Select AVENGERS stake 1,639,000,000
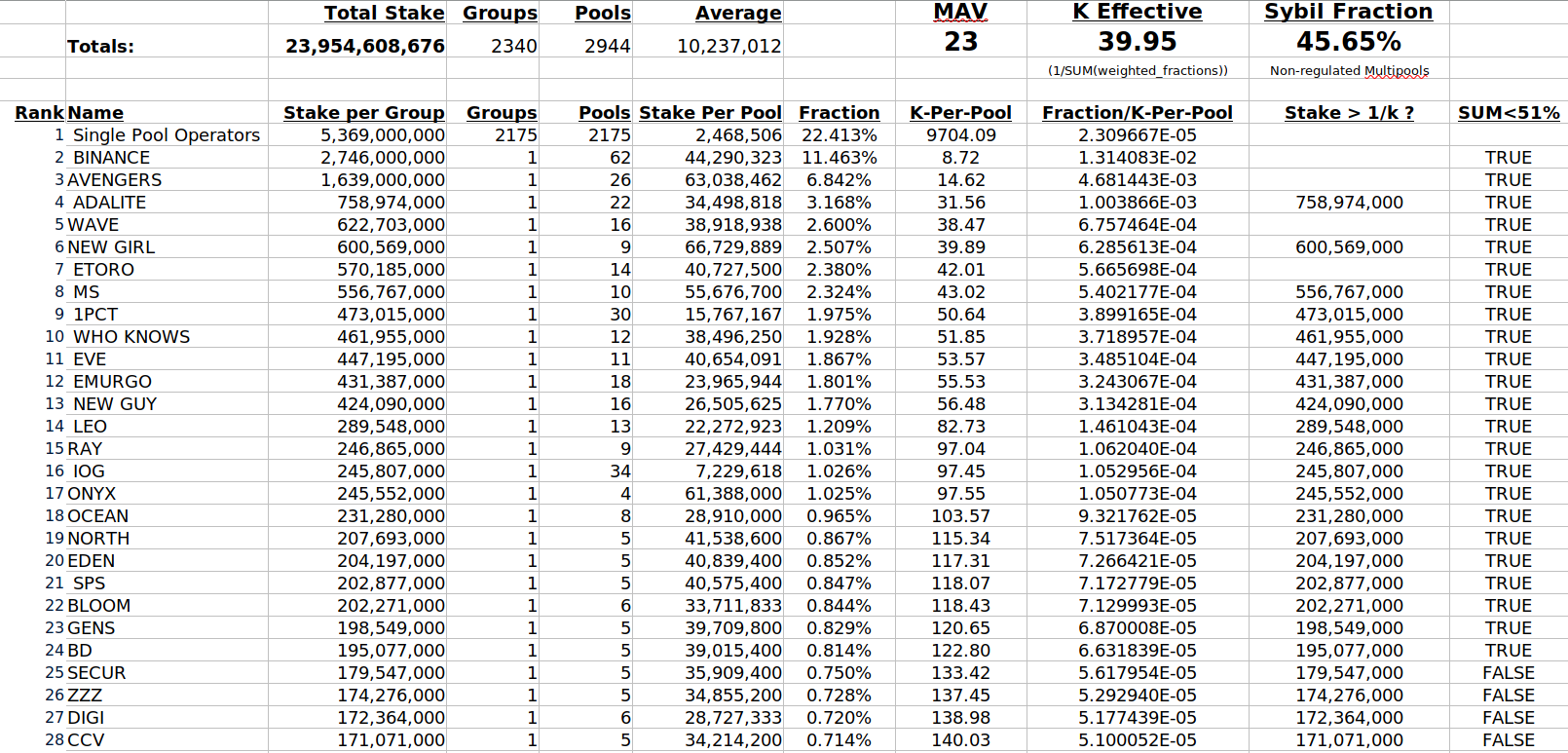This screenshot has height=753, width=1568. coord(383,180)
